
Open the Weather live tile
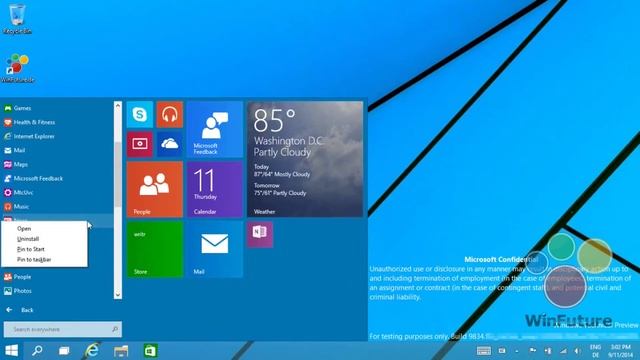click(x=305, y=159)
